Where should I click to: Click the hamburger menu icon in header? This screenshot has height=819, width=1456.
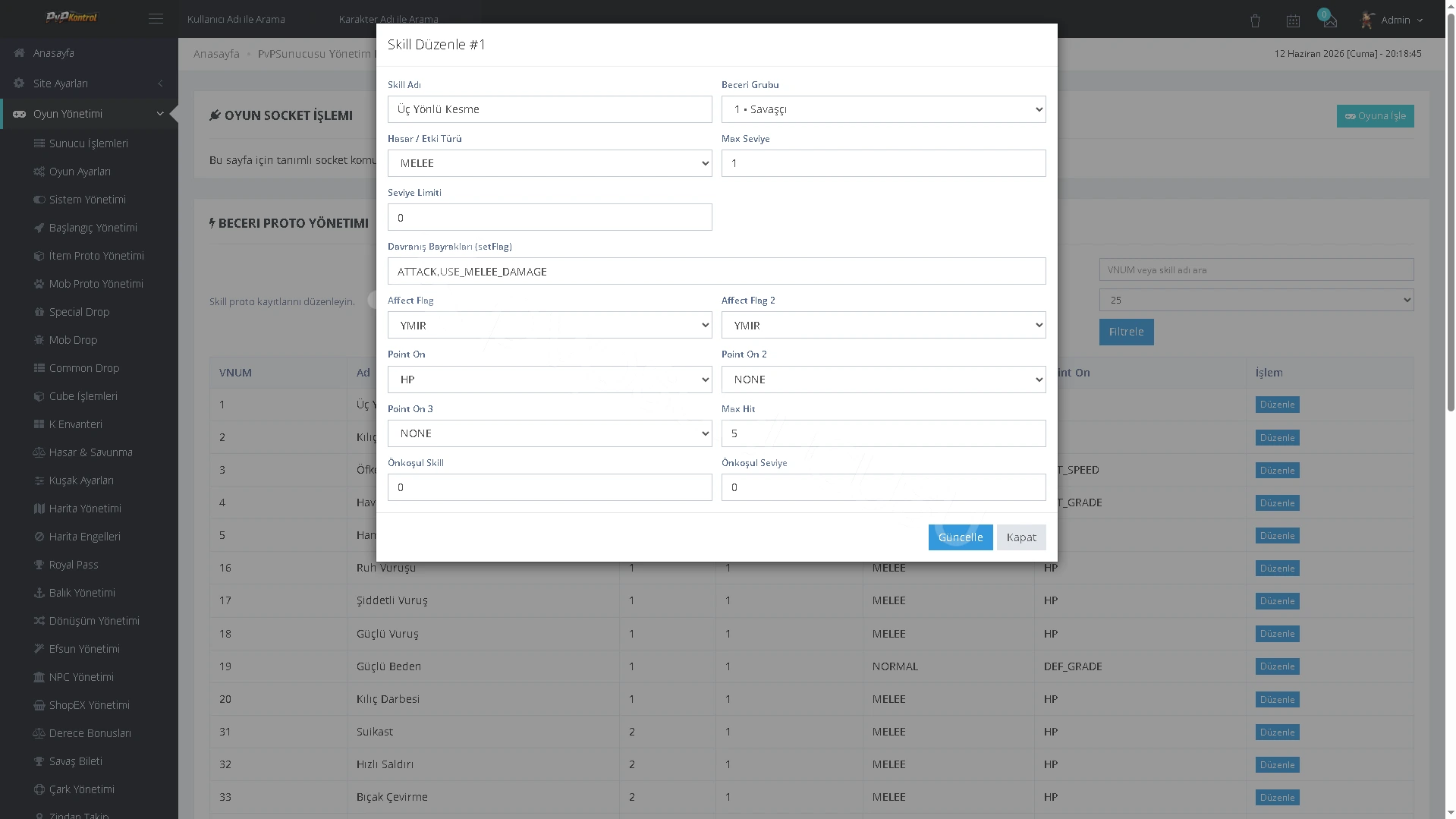156,19
